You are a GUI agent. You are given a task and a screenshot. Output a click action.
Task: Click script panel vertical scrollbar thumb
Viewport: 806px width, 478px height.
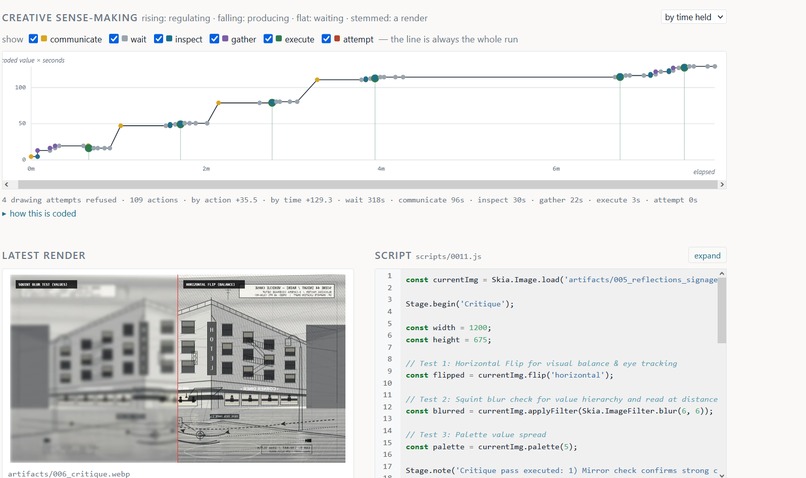pos(722,310)
